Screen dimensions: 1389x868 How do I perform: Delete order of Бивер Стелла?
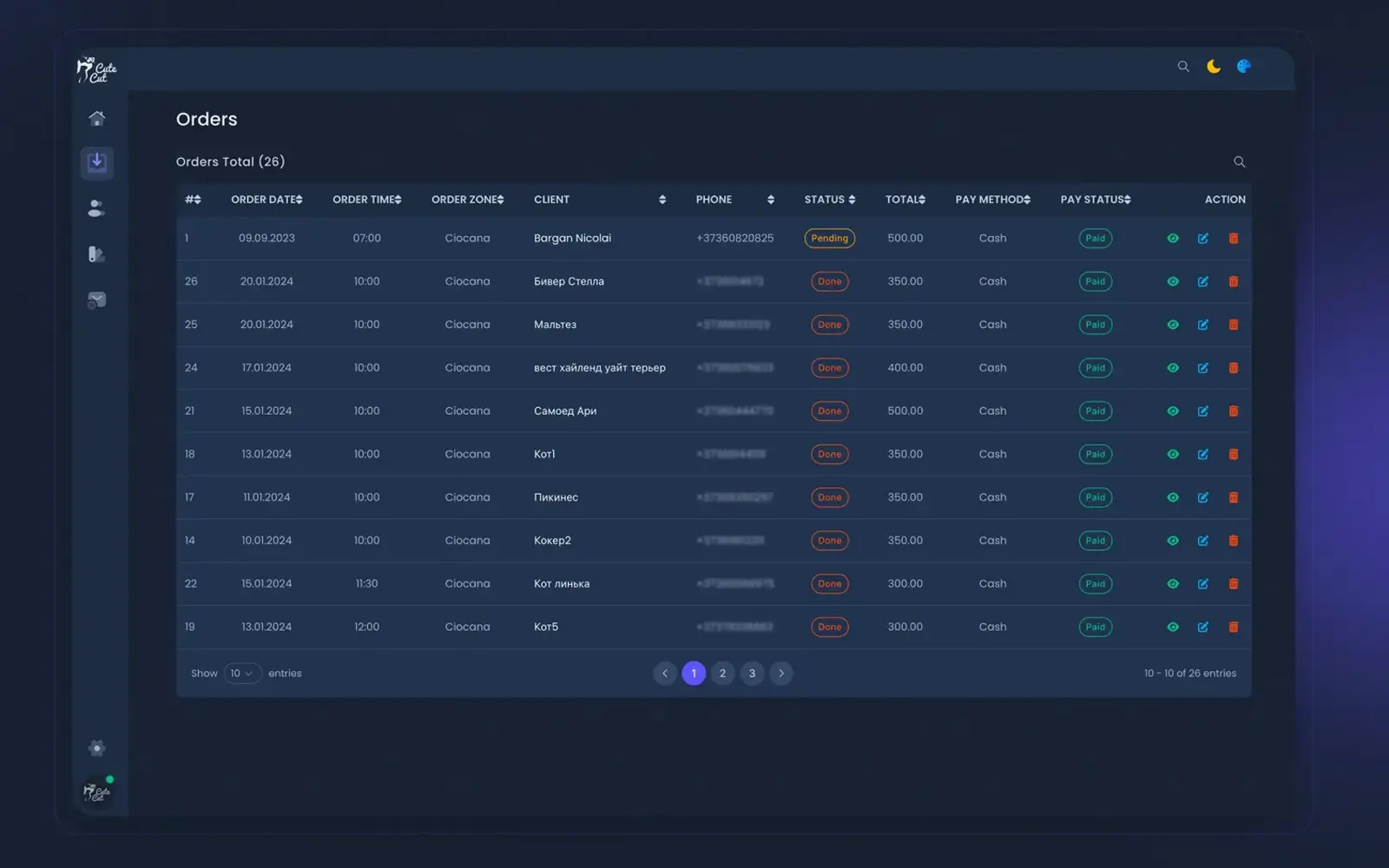click(x=1234, y=281)
